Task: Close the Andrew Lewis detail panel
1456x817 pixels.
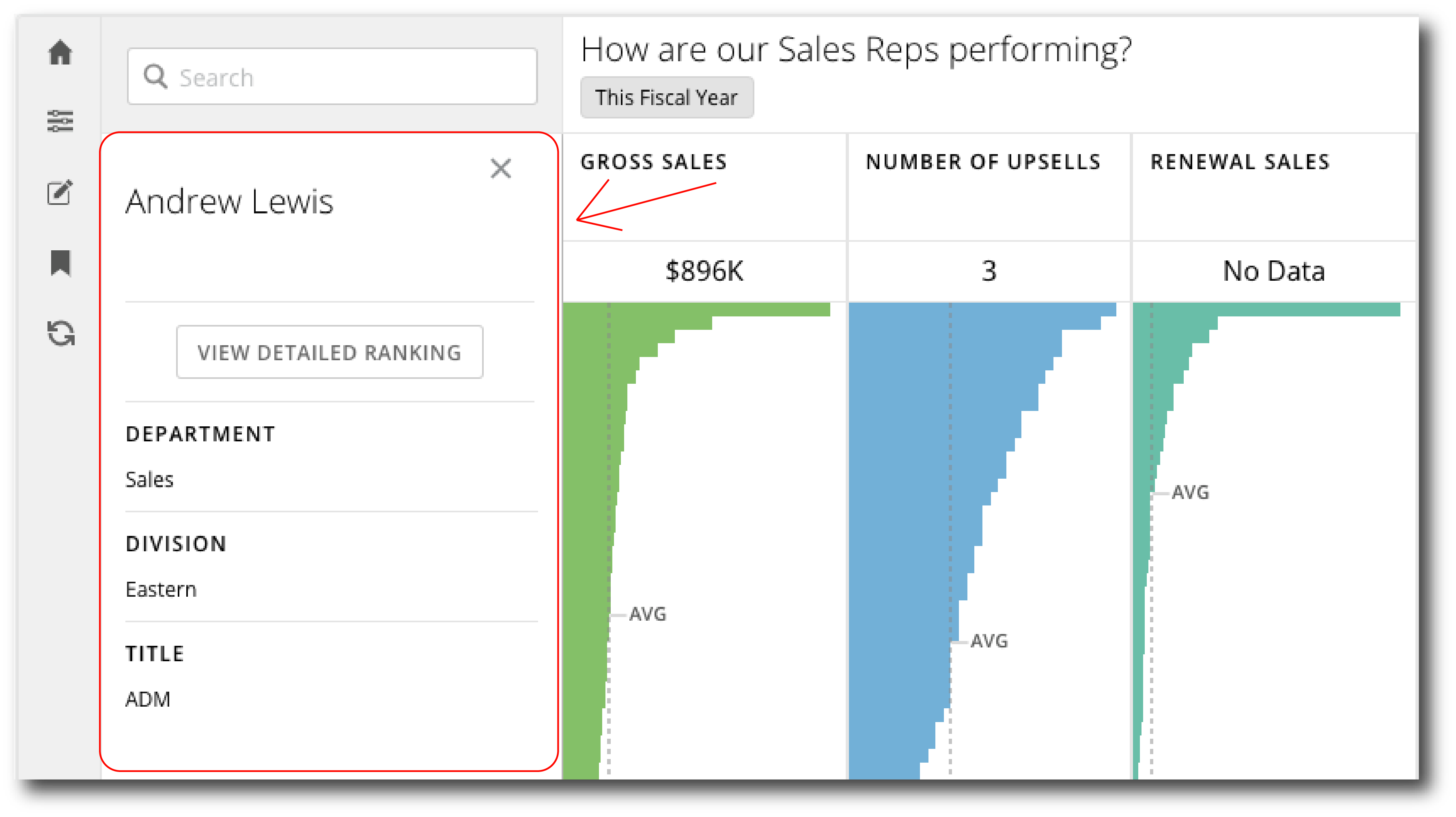Action: coord(501,168)
